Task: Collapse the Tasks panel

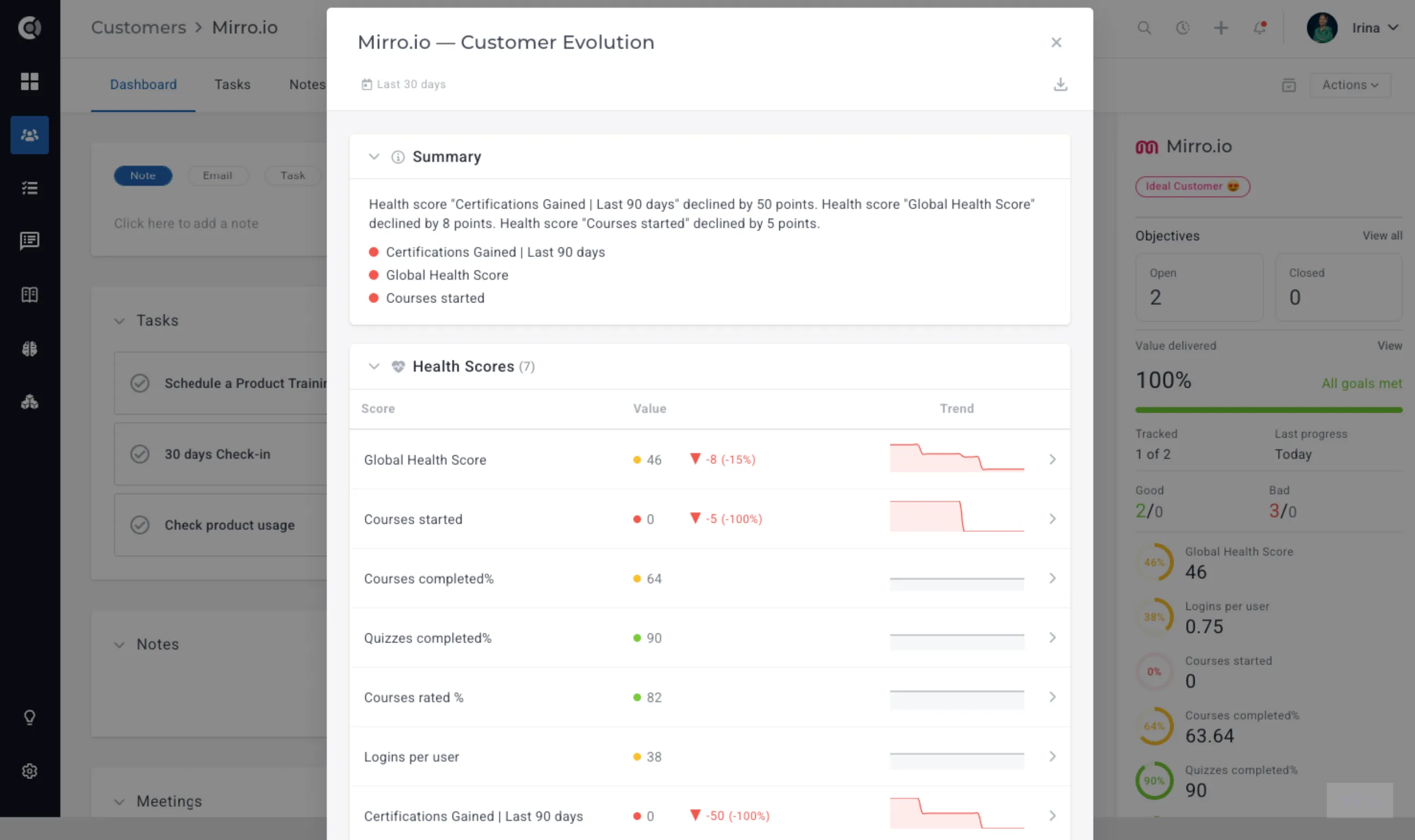Action: coord(119,321)
